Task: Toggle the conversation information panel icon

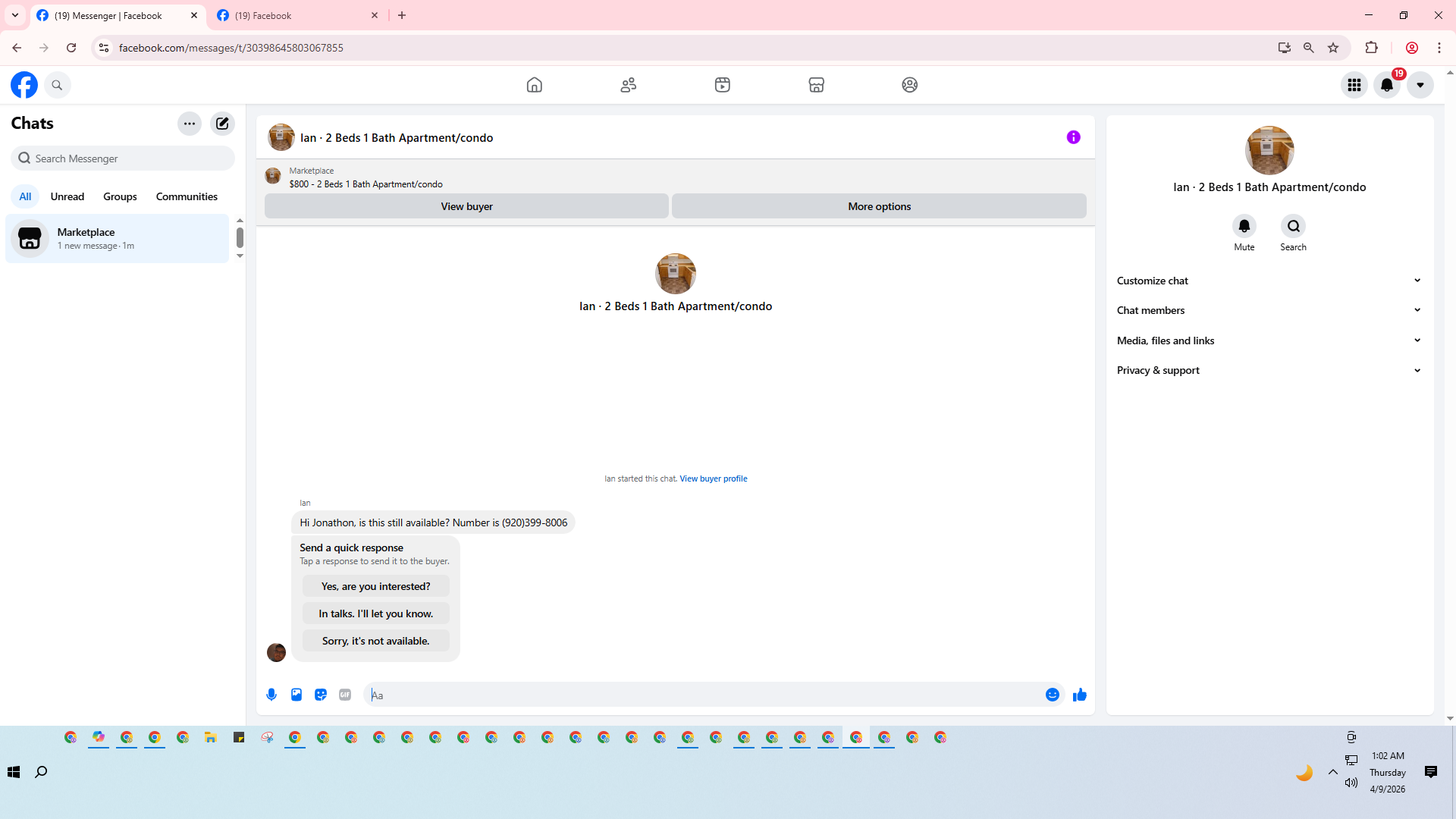Action: [1073, 137]
